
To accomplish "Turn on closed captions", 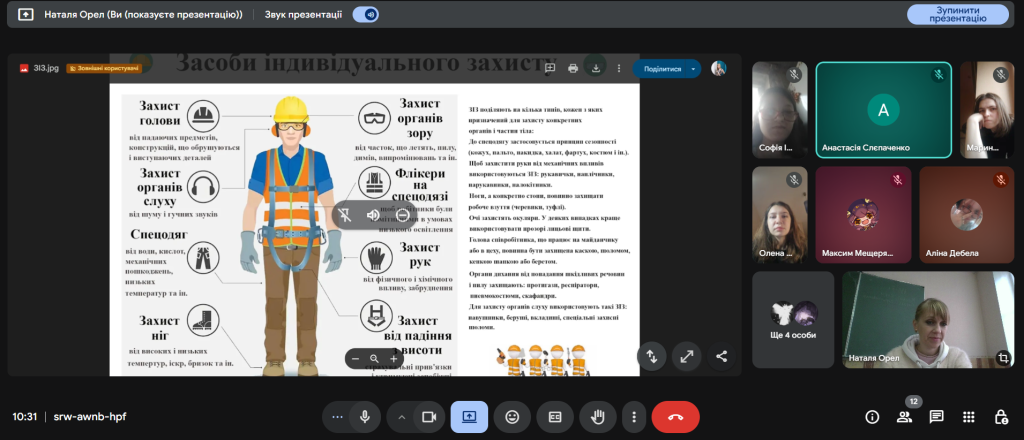I will coord(555,416).
